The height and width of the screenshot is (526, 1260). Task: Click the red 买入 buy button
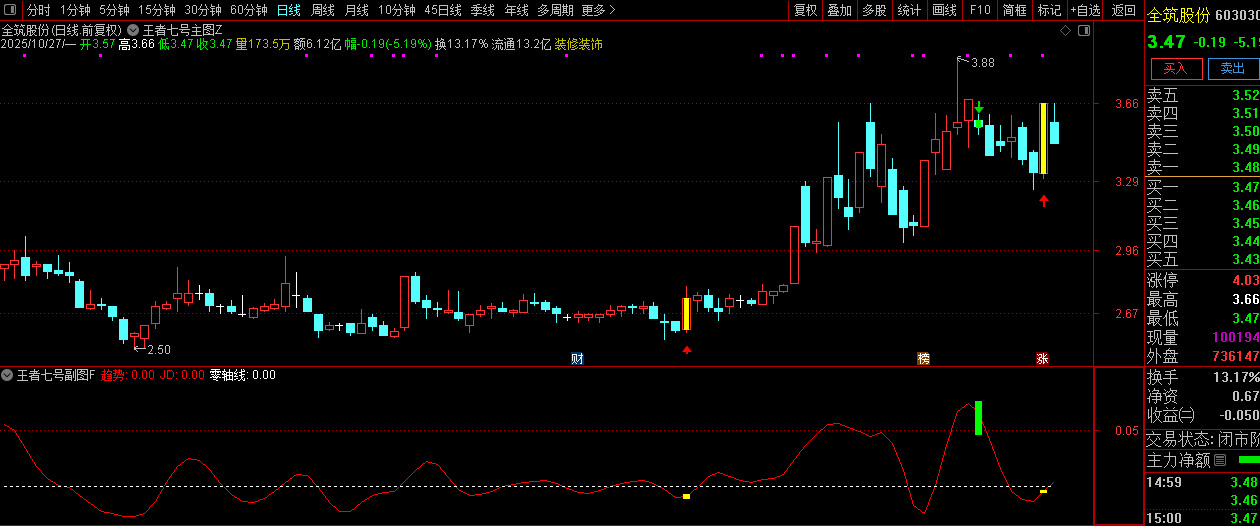[x=1176, y=68]
